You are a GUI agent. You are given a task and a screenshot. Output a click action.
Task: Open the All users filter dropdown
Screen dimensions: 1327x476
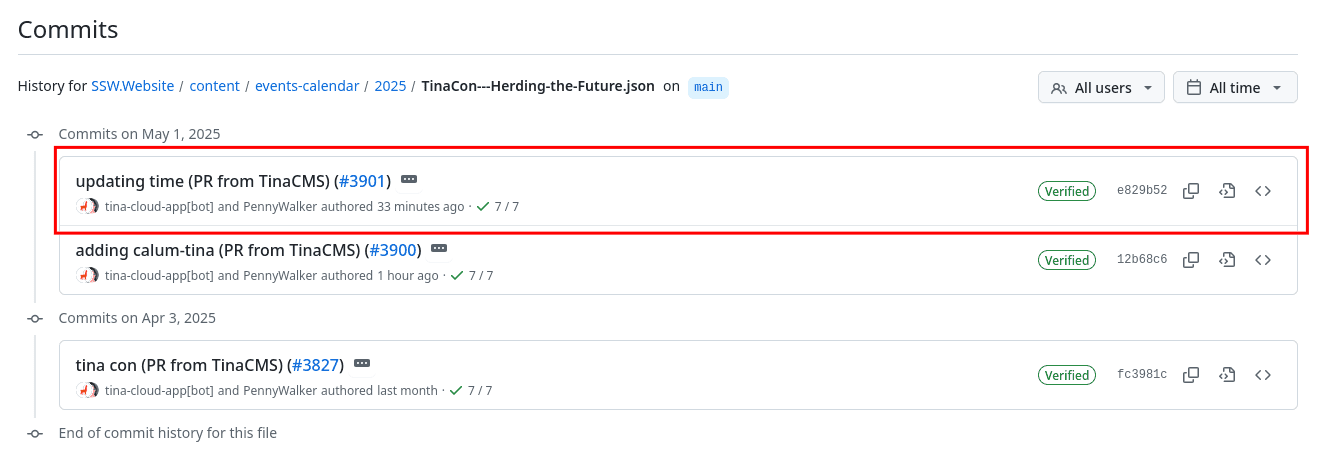tap(1101, 88)
